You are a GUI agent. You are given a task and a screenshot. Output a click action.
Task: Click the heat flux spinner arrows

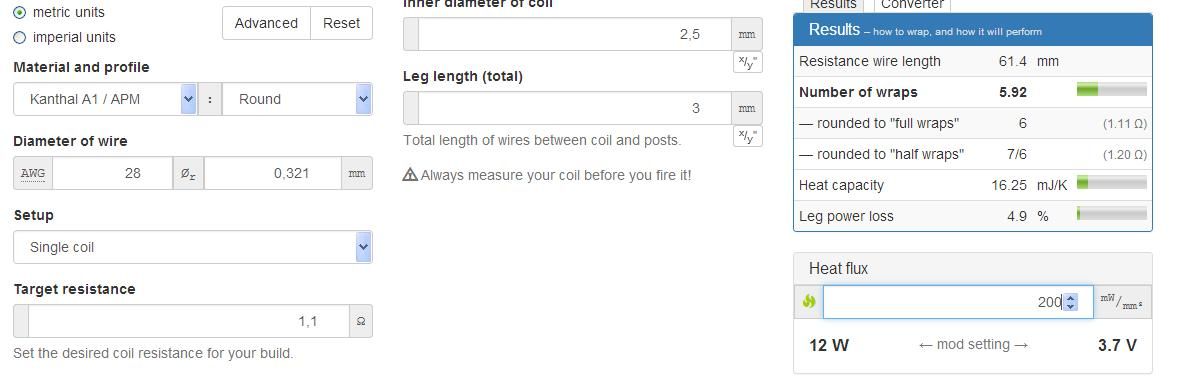tap(1070, 302)
